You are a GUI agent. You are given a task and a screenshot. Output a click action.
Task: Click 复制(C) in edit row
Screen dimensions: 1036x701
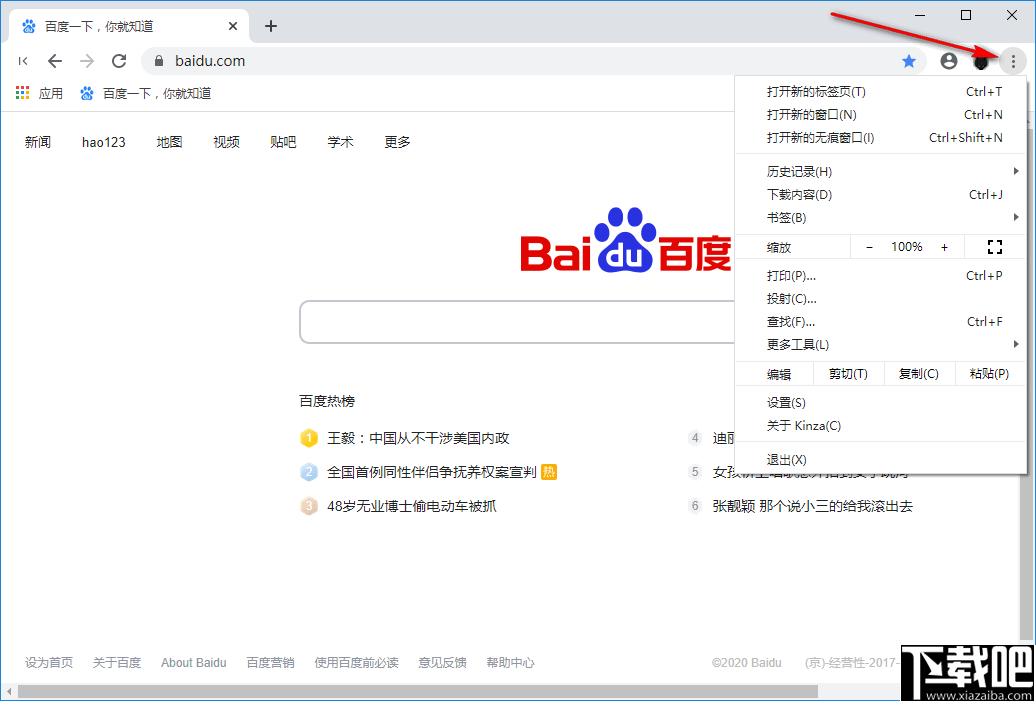[919, 374]
